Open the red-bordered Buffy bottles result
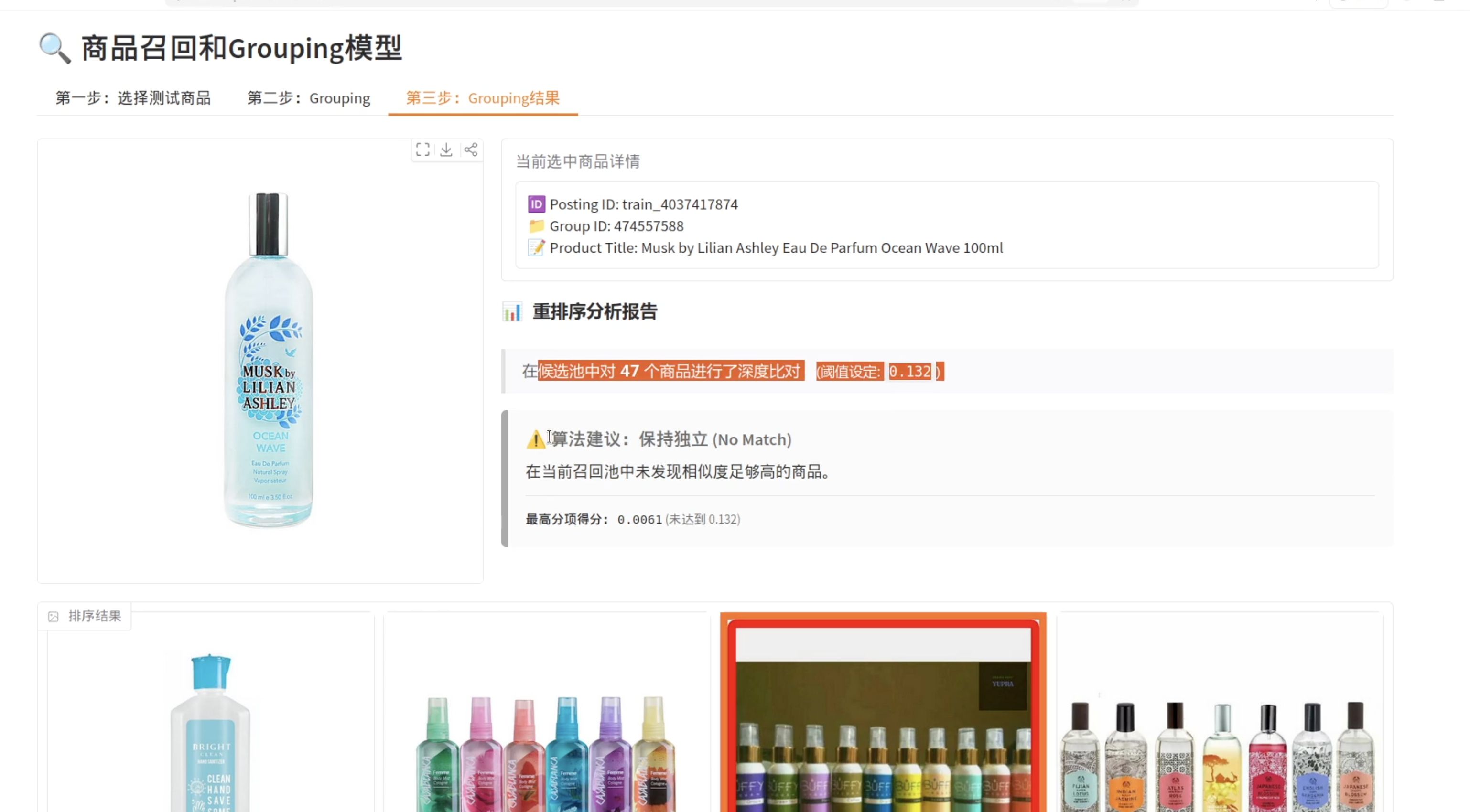 coord(883,713)
